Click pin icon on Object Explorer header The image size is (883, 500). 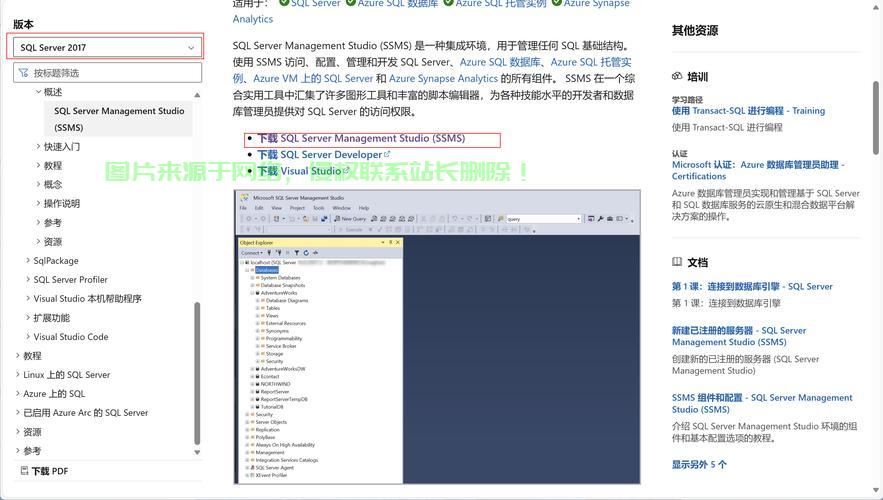click(390, 242)
